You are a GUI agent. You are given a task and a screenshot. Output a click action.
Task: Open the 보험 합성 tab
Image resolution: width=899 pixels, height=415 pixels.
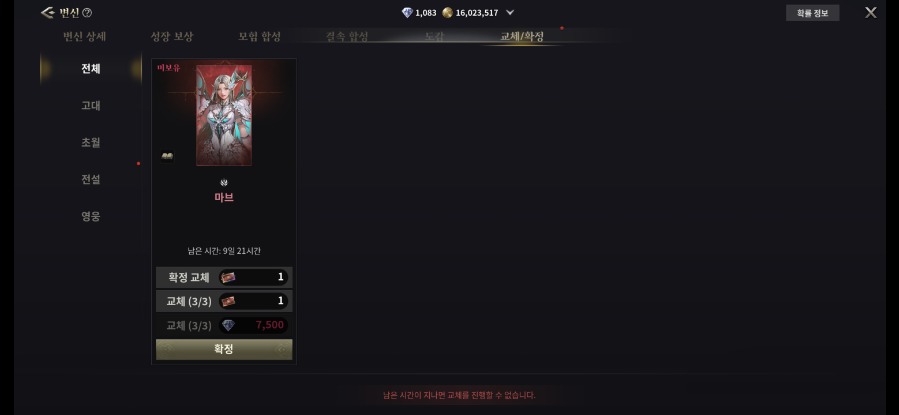point(259,37)
